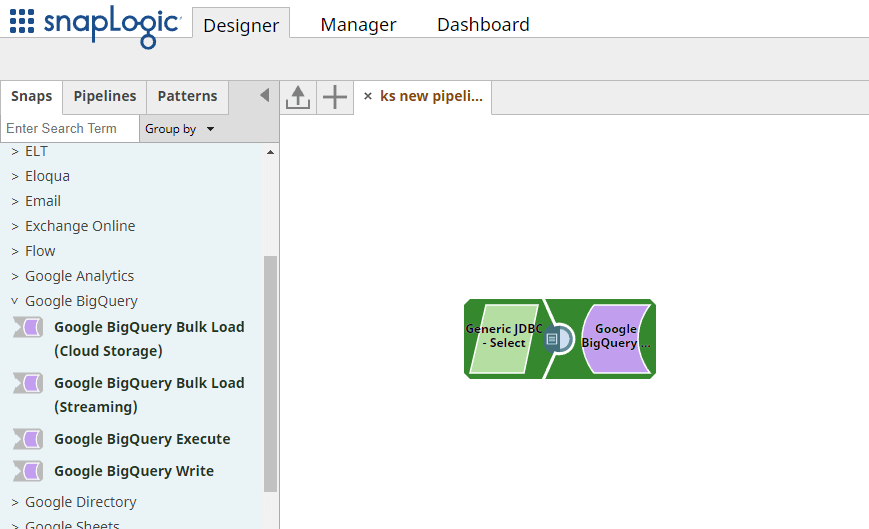
Task: Create new pipeline with plus icon
Action: coord(335,97)
